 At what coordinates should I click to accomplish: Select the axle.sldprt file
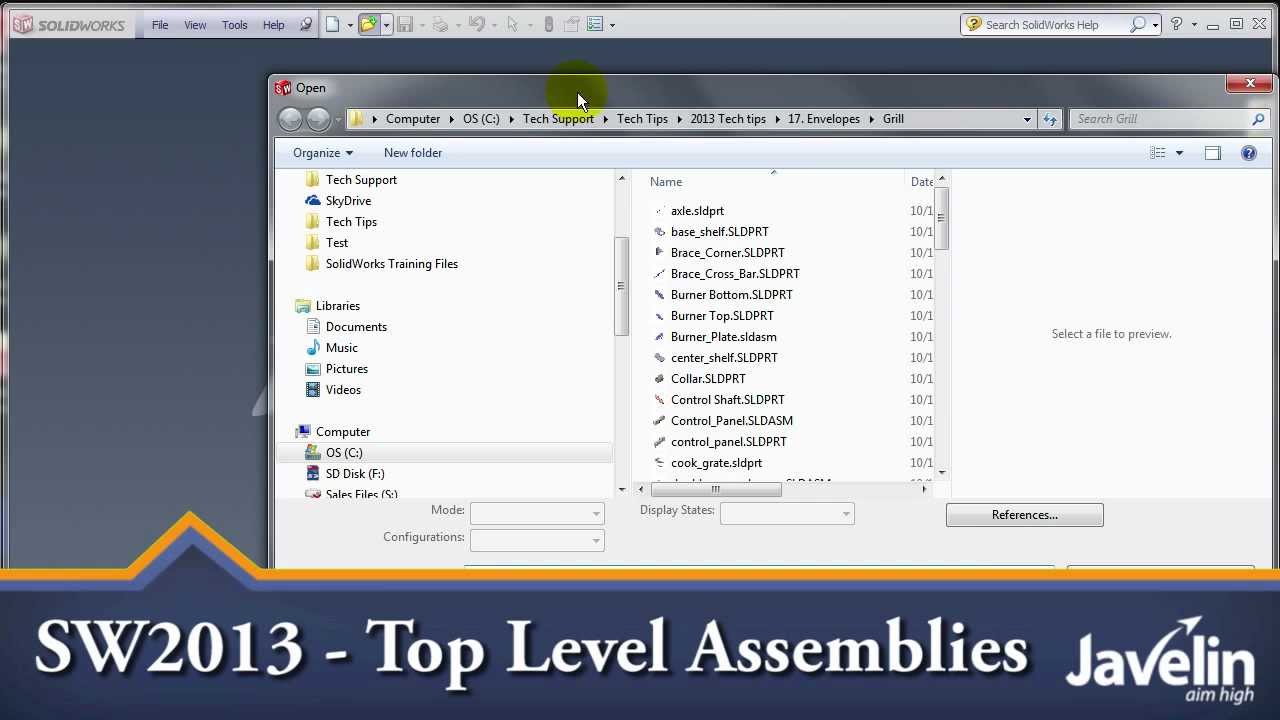pos(697,211)
